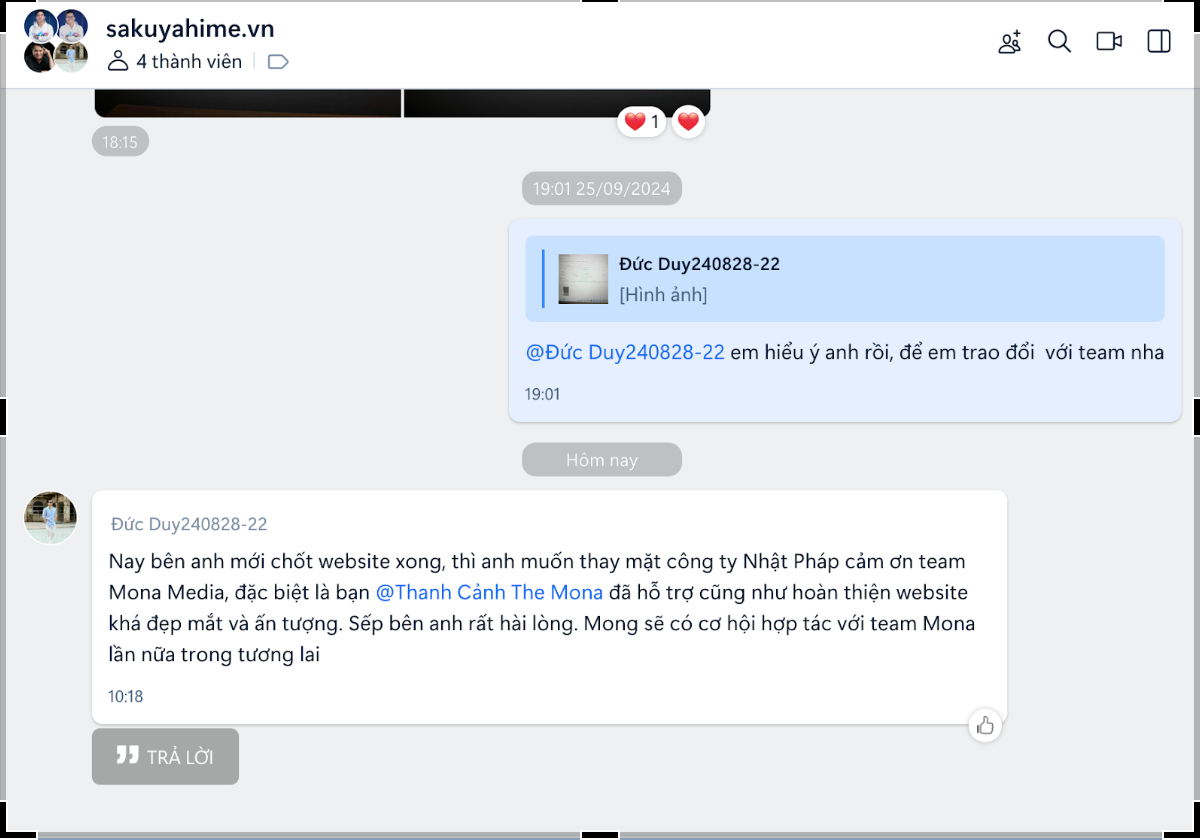Click the Hôm nay date separator
The height and width of the screenshot is (840, 1200).
pyautogui.click(x=602, y=460)
